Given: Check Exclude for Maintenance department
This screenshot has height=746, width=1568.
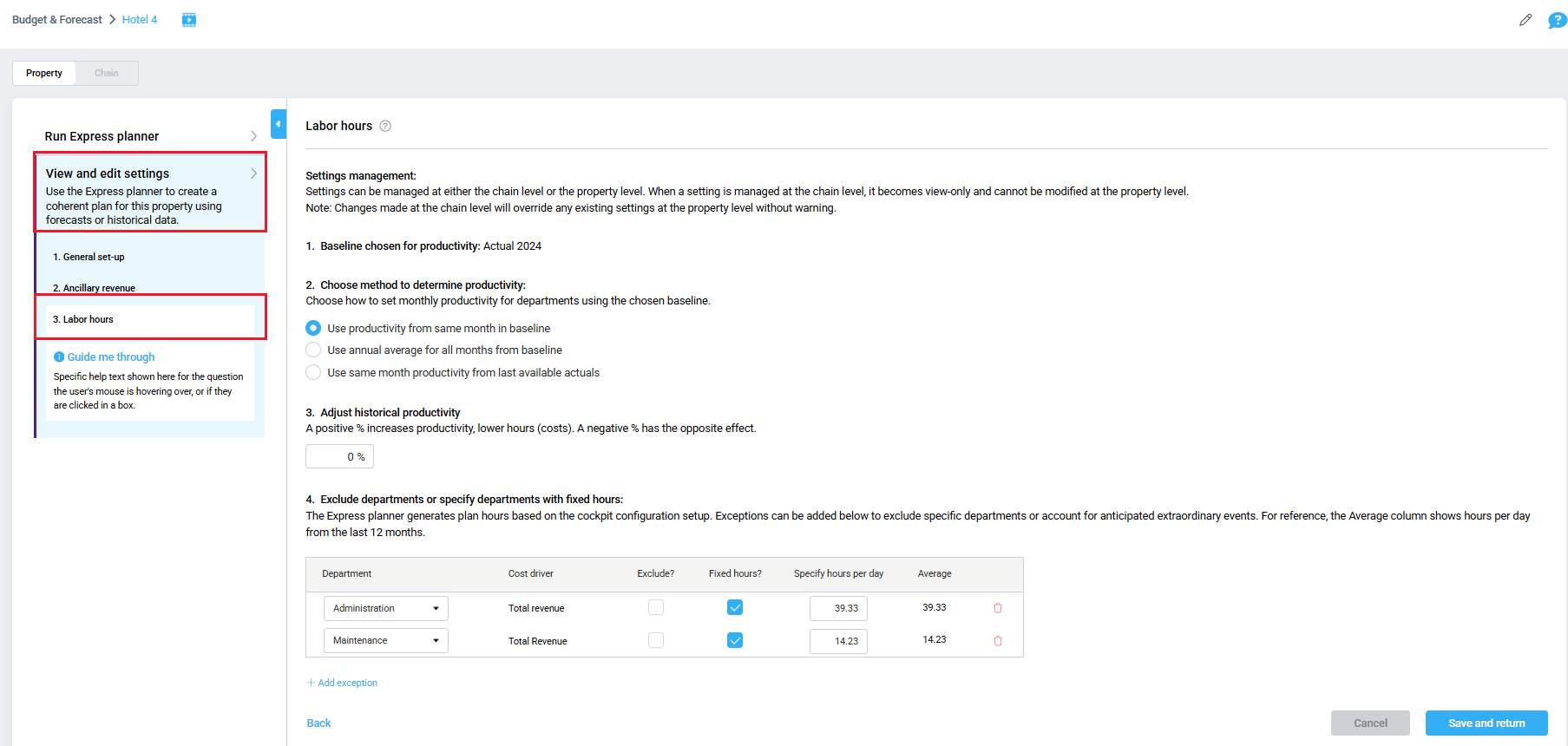Looking at the screenshot, I should (x=656, y=640).
